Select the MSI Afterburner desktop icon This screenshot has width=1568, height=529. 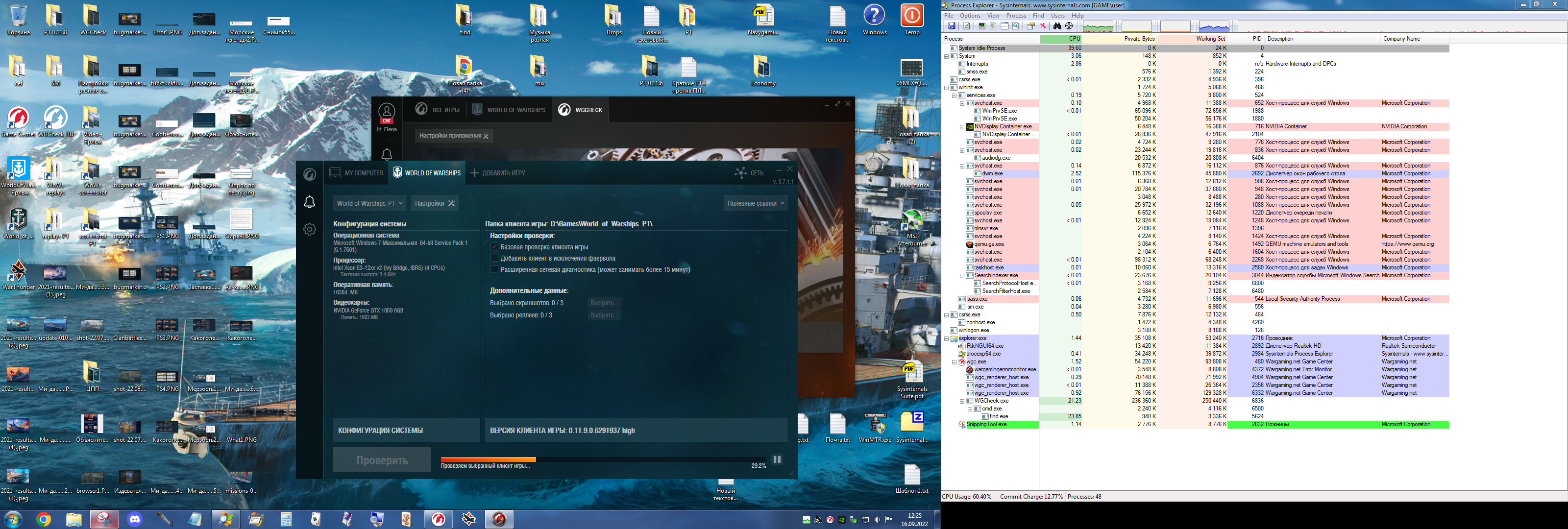(x=912, y=228)
